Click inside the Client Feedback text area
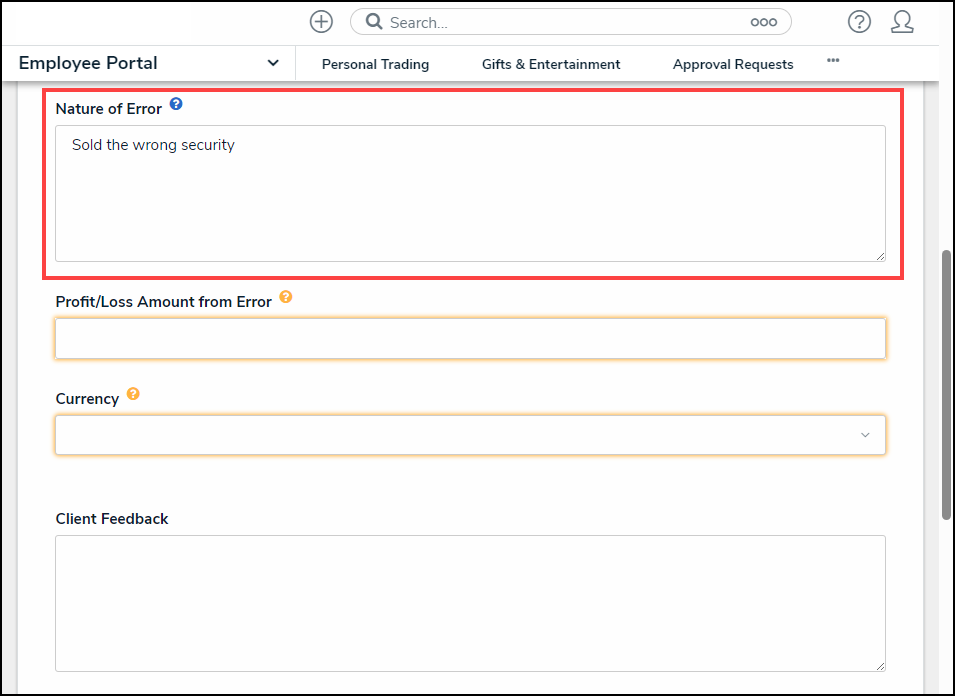This screenshot has width=955, height=696. click(x=470, y=603)
